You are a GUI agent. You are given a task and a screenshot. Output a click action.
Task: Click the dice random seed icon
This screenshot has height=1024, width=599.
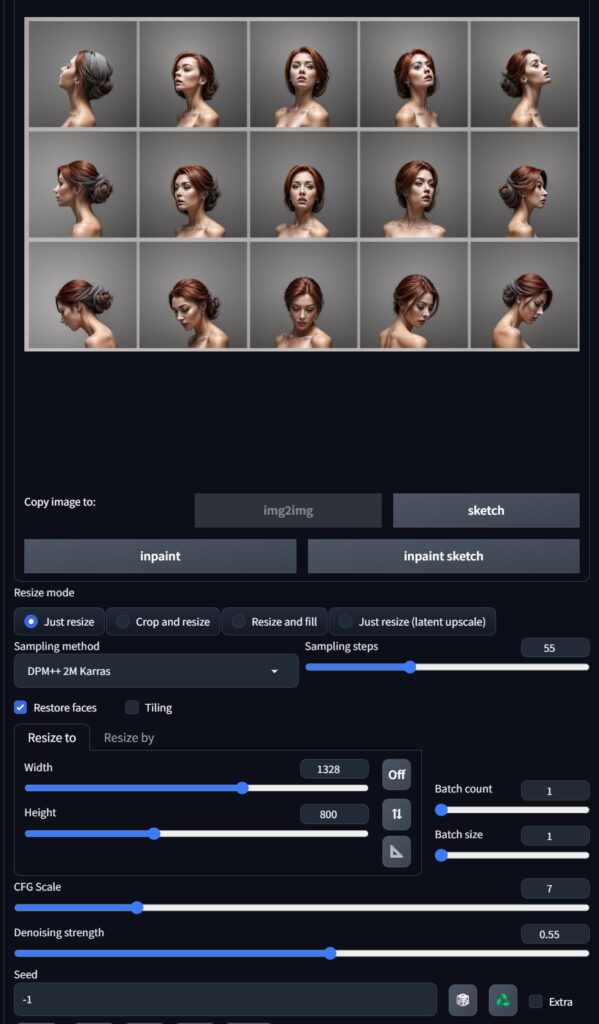point(462,1000)
